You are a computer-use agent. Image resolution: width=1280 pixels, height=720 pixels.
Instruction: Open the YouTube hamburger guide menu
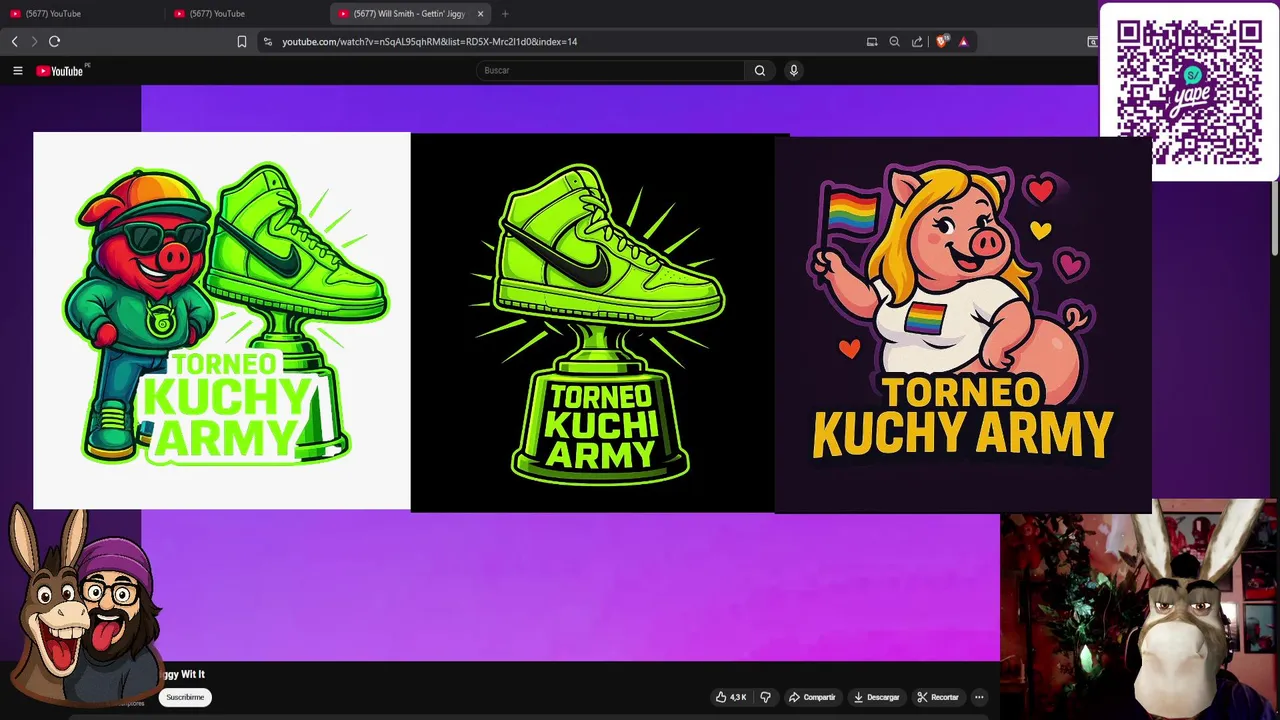(17, 70)
